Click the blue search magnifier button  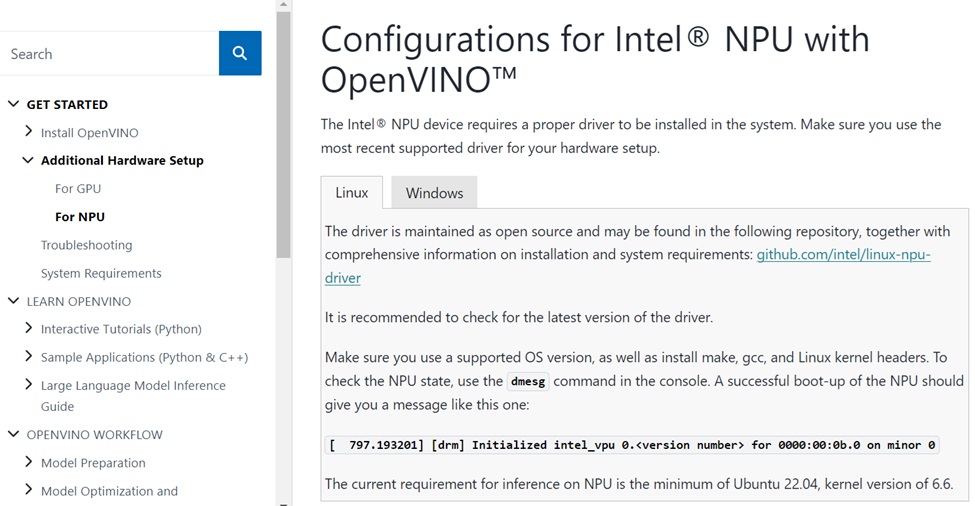point(240,53)
